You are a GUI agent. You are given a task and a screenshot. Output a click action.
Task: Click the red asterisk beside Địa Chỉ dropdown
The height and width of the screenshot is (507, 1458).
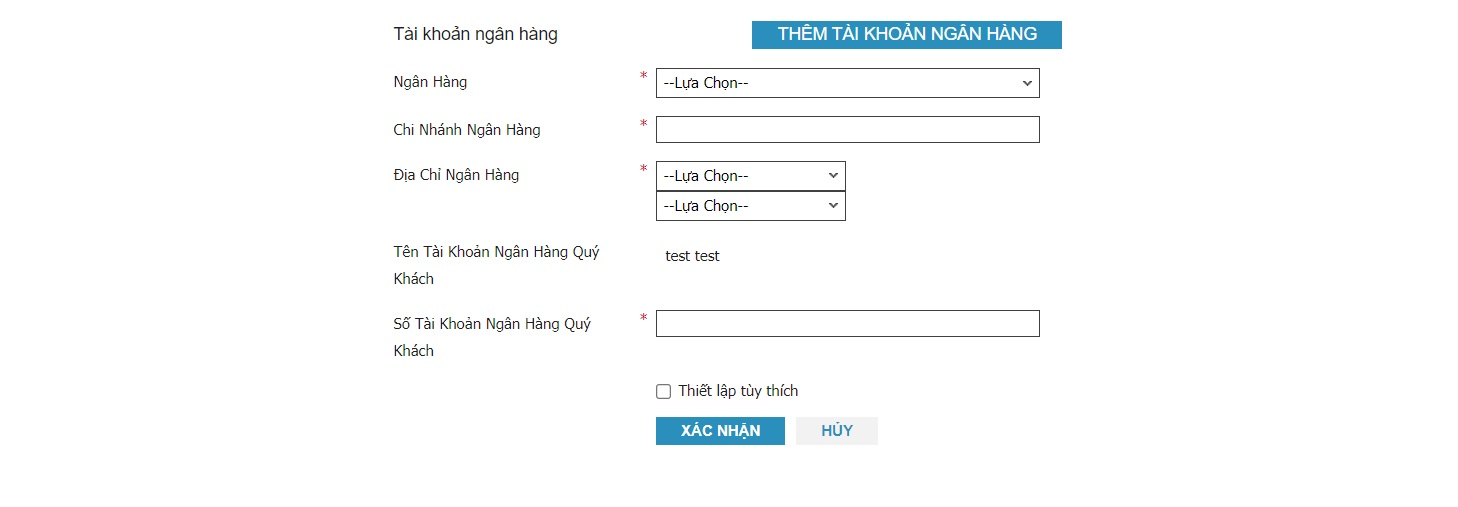643,169
